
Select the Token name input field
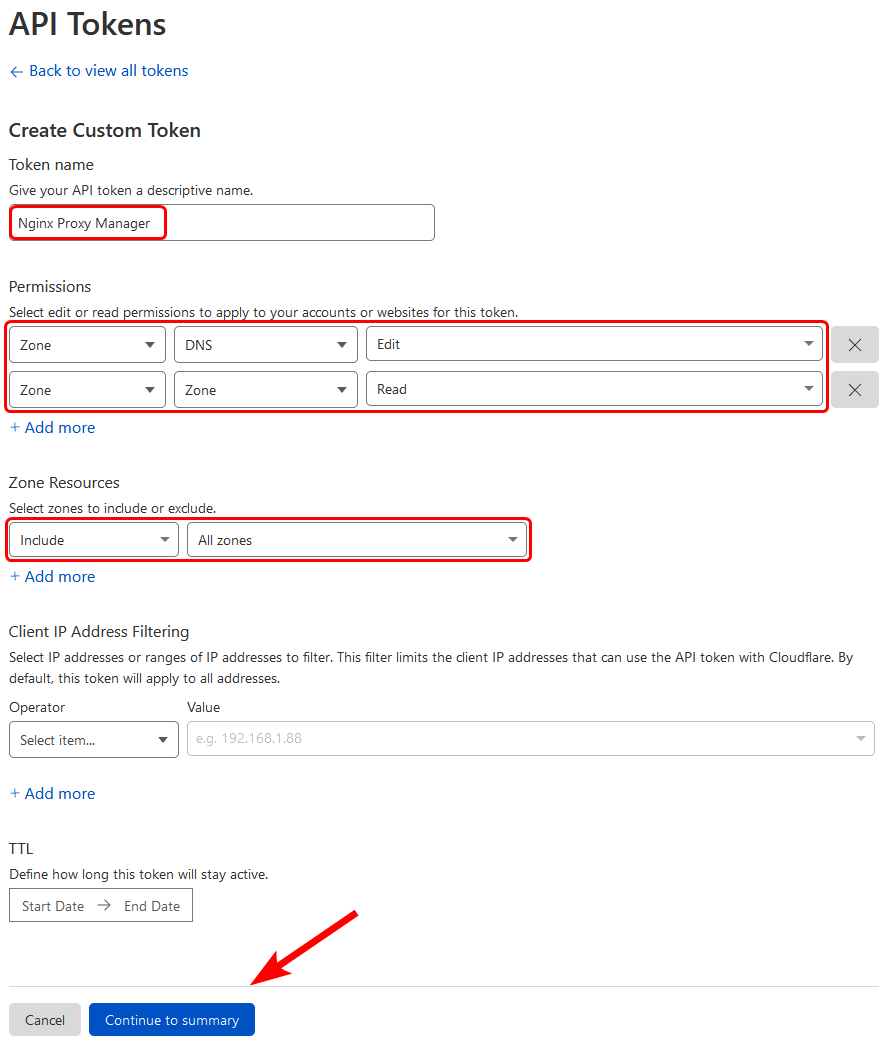point(220,222)
